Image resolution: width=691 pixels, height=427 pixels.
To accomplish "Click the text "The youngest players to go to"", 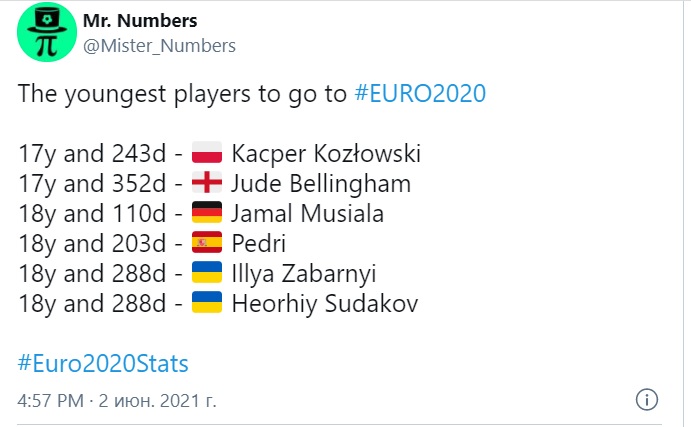I will 183,95.
